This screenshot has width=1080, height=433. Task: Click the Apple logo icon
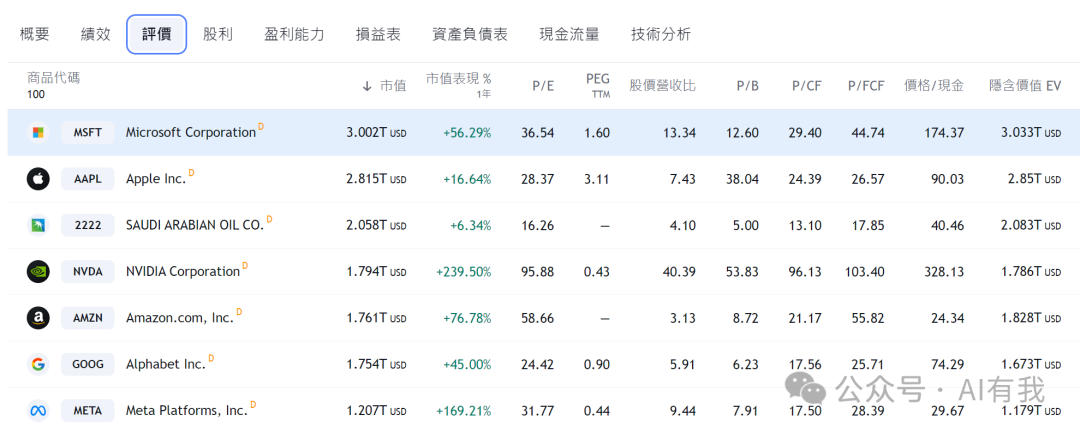pyautogui.click(x=38, y=179)
